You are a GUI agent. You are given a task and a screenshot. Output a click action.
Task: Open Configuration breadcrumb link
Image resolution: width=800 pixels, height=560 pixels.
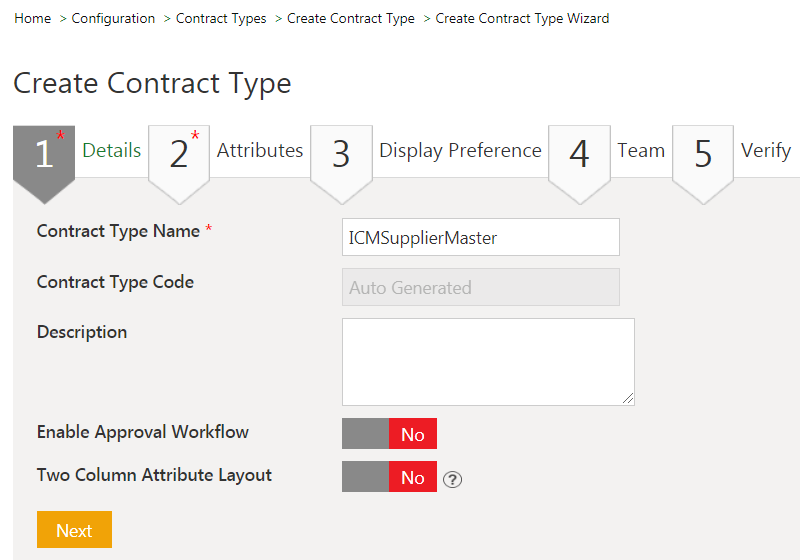113,19
